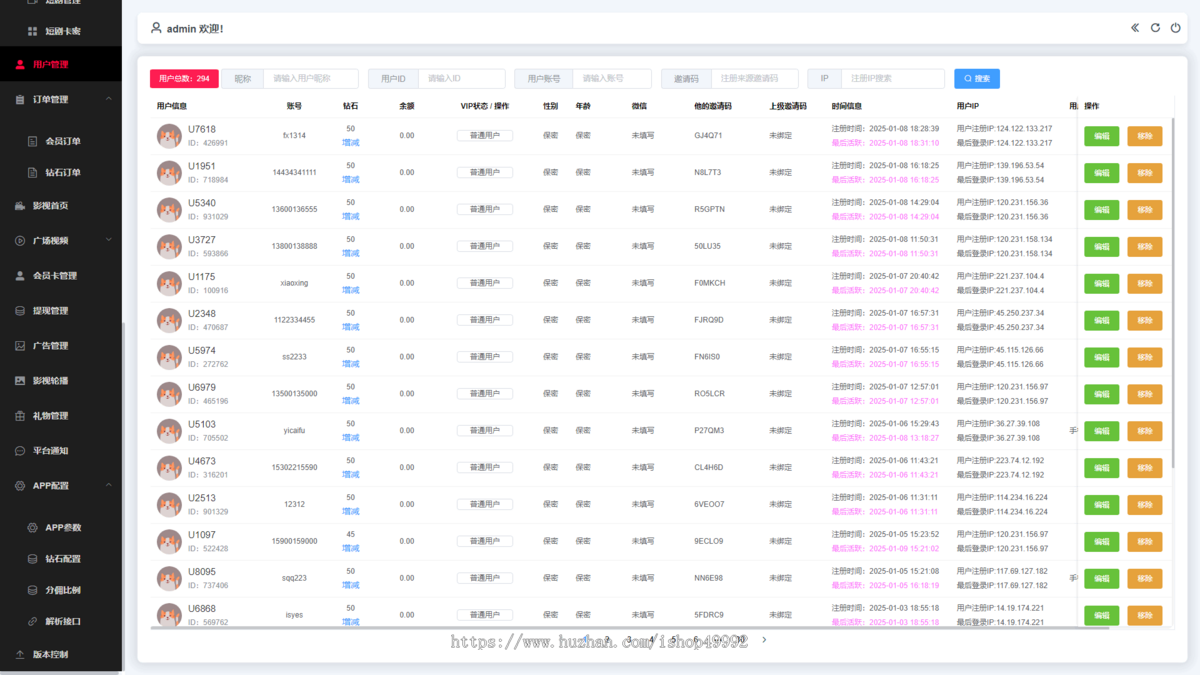Click 编辑 for user U7618

[x=1102, y=136]
